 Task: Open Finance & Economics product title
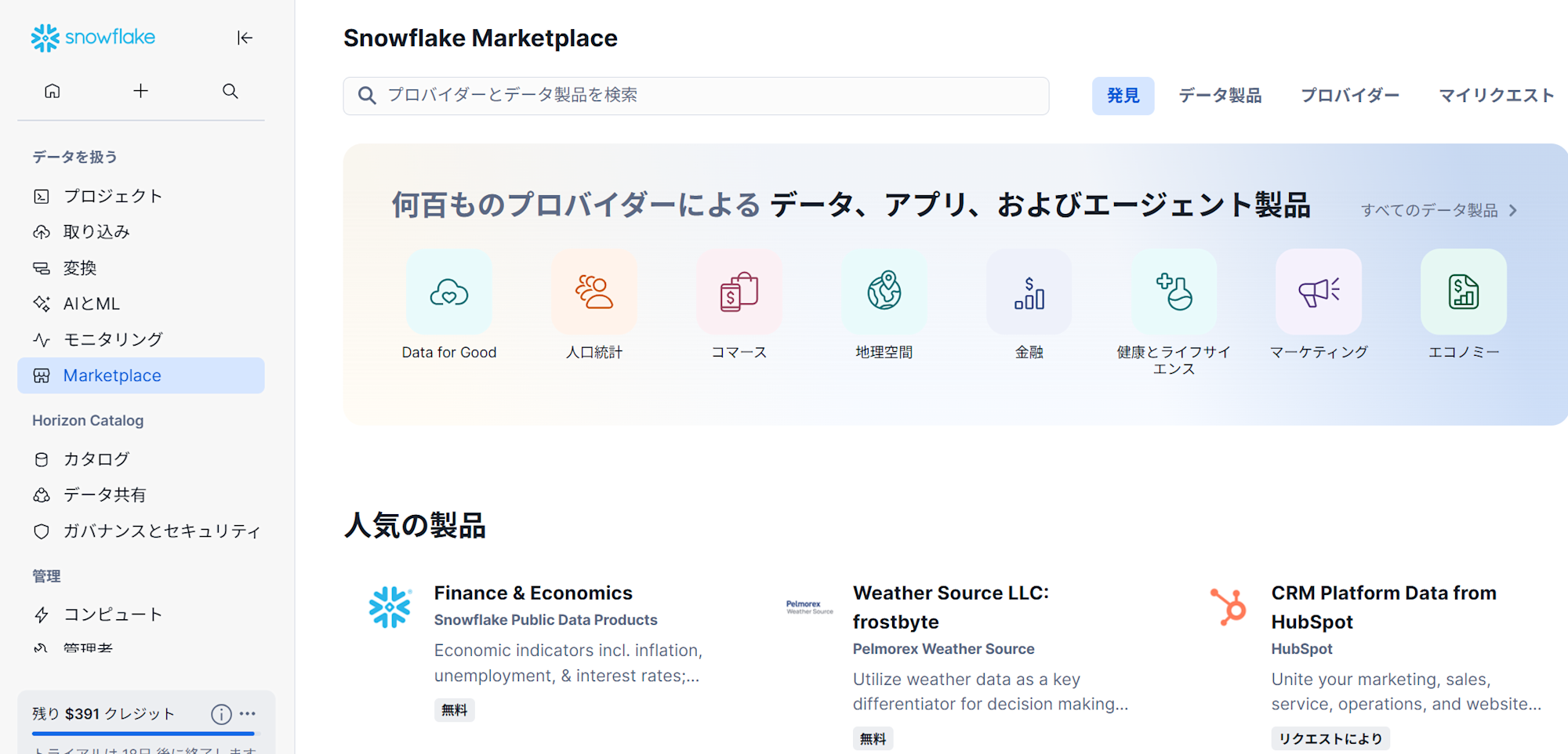pyautogui.click(x=533, y=593)
